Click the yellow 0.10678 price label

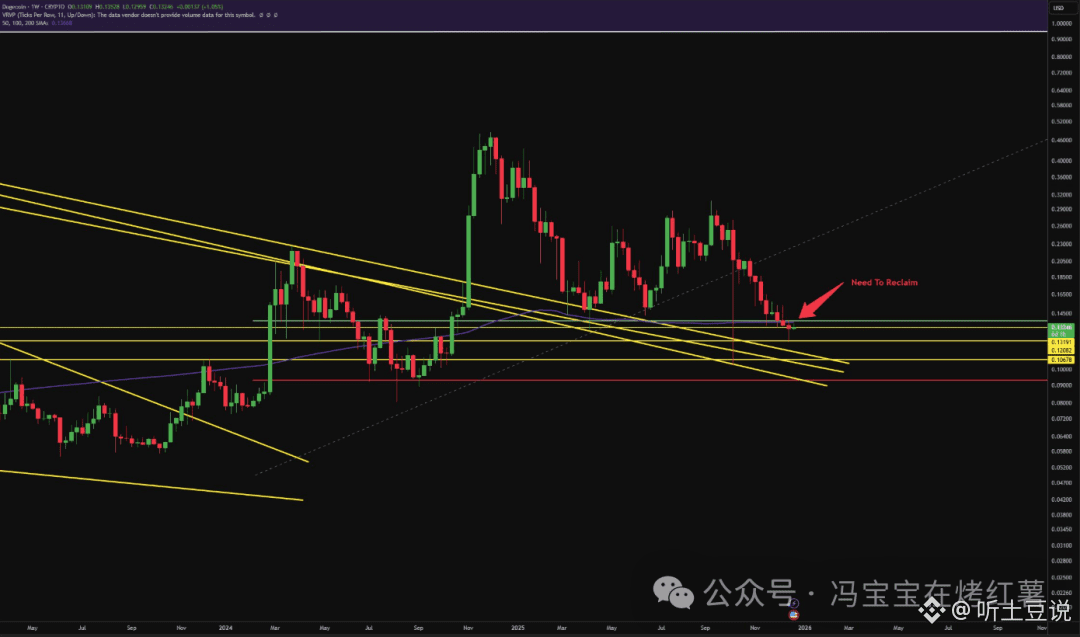pos(1060,359)
